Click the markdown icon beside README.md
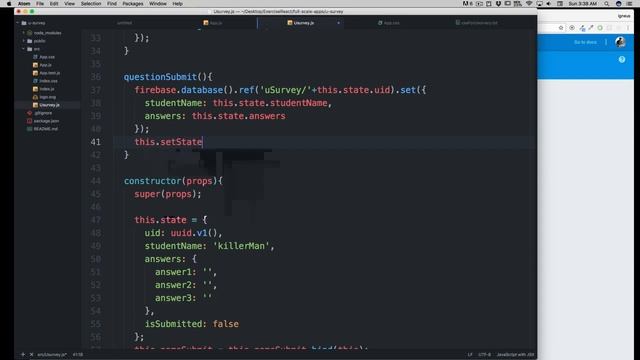 [x=29, y=129]
